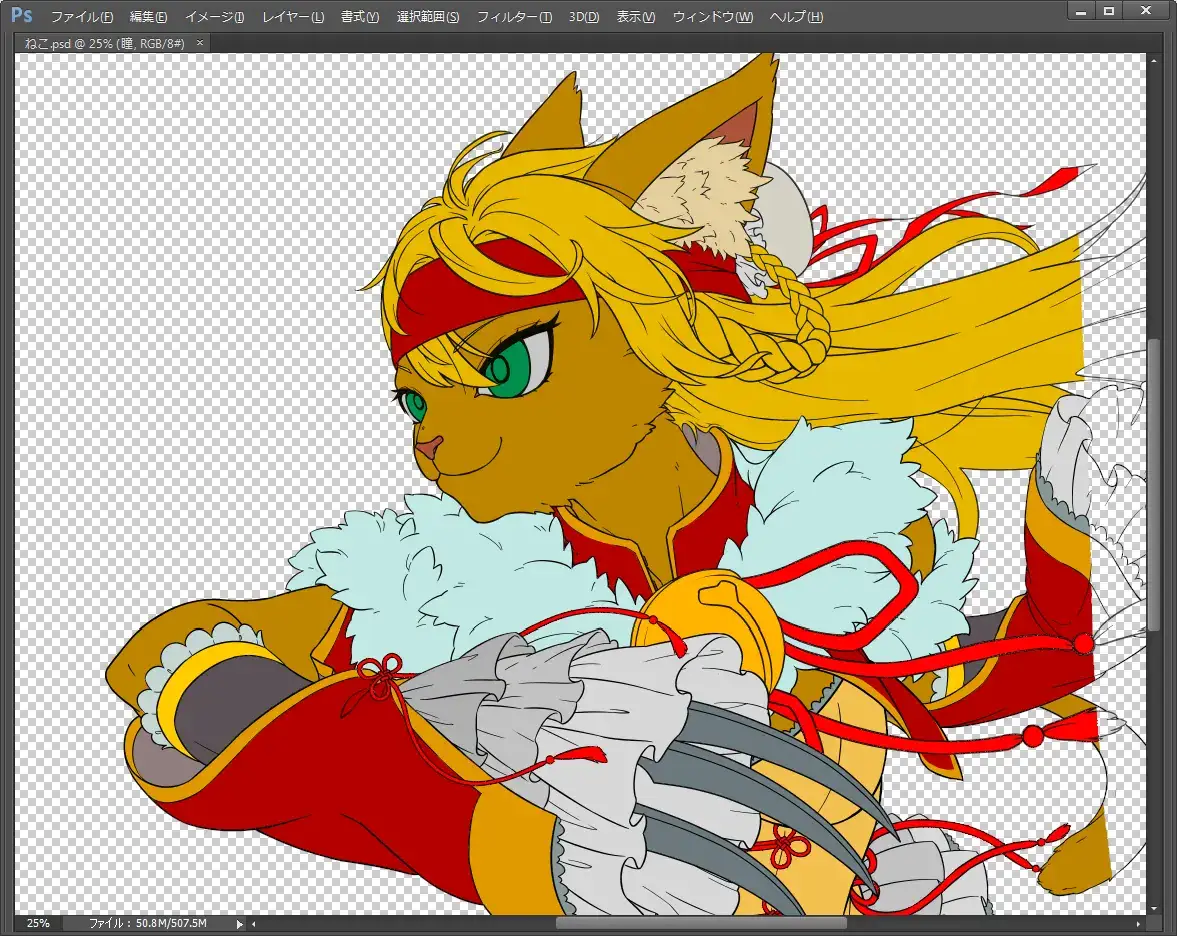Open the 書式(Y) menu
This screenshot has height=936, width=1177.
(x=360, y=18)
